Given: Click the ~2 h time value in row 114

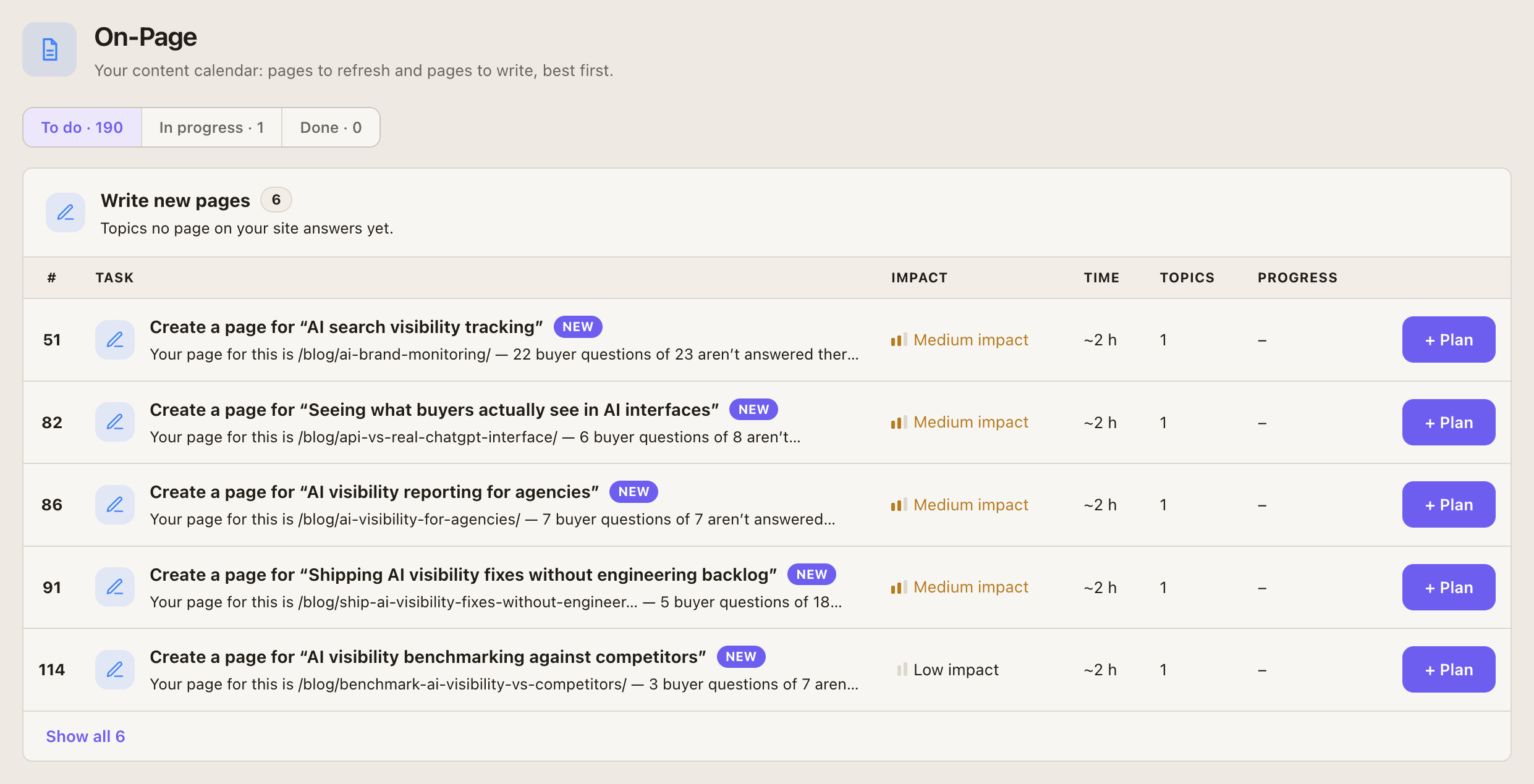Looking at the screenshot, I should [x=1100, y=670].
